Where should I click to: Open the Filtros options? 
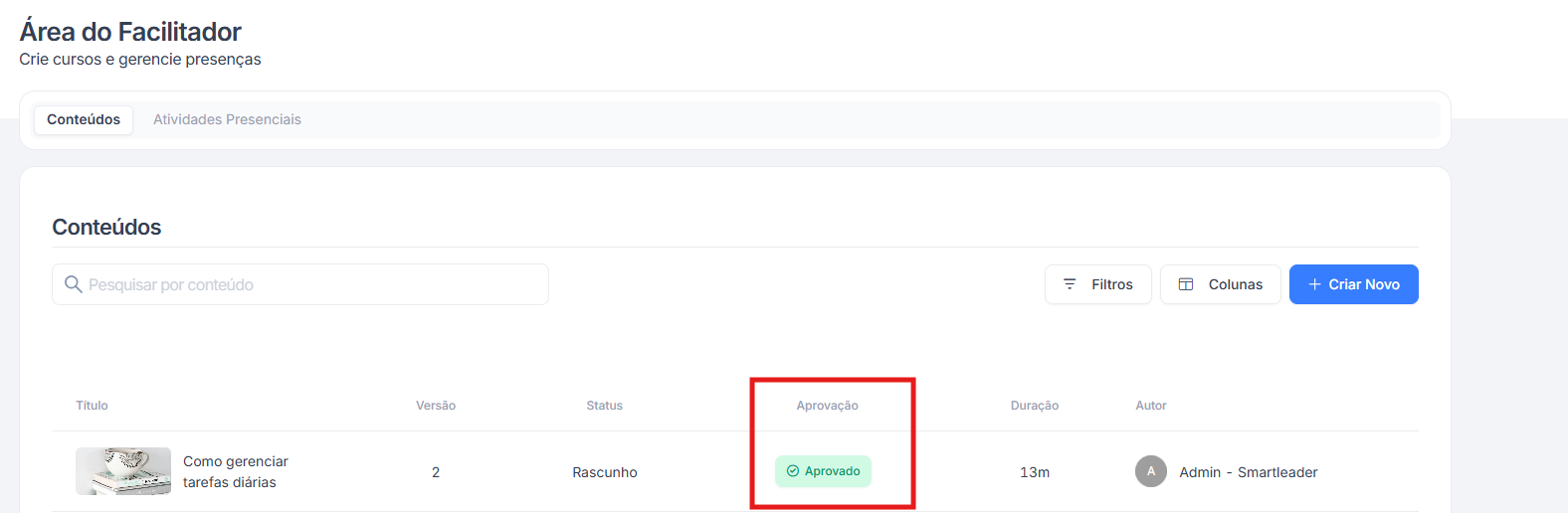(1098, 284)
